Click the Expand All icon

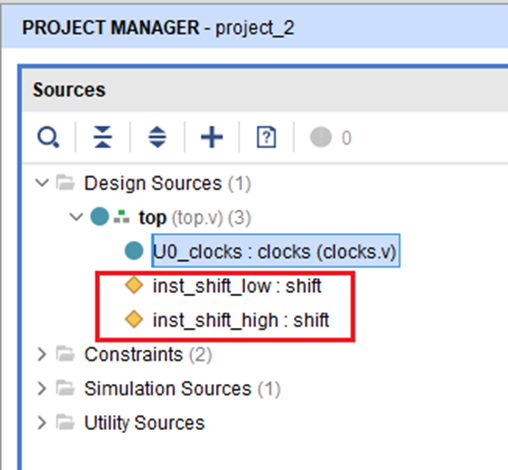click(157, 137)
